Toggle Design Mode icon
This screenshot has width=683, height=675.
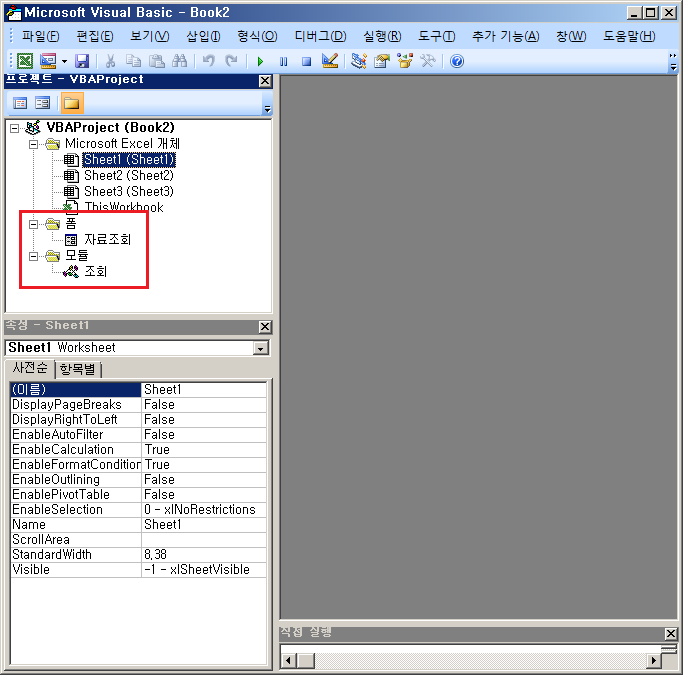click(x=330, y=61)
